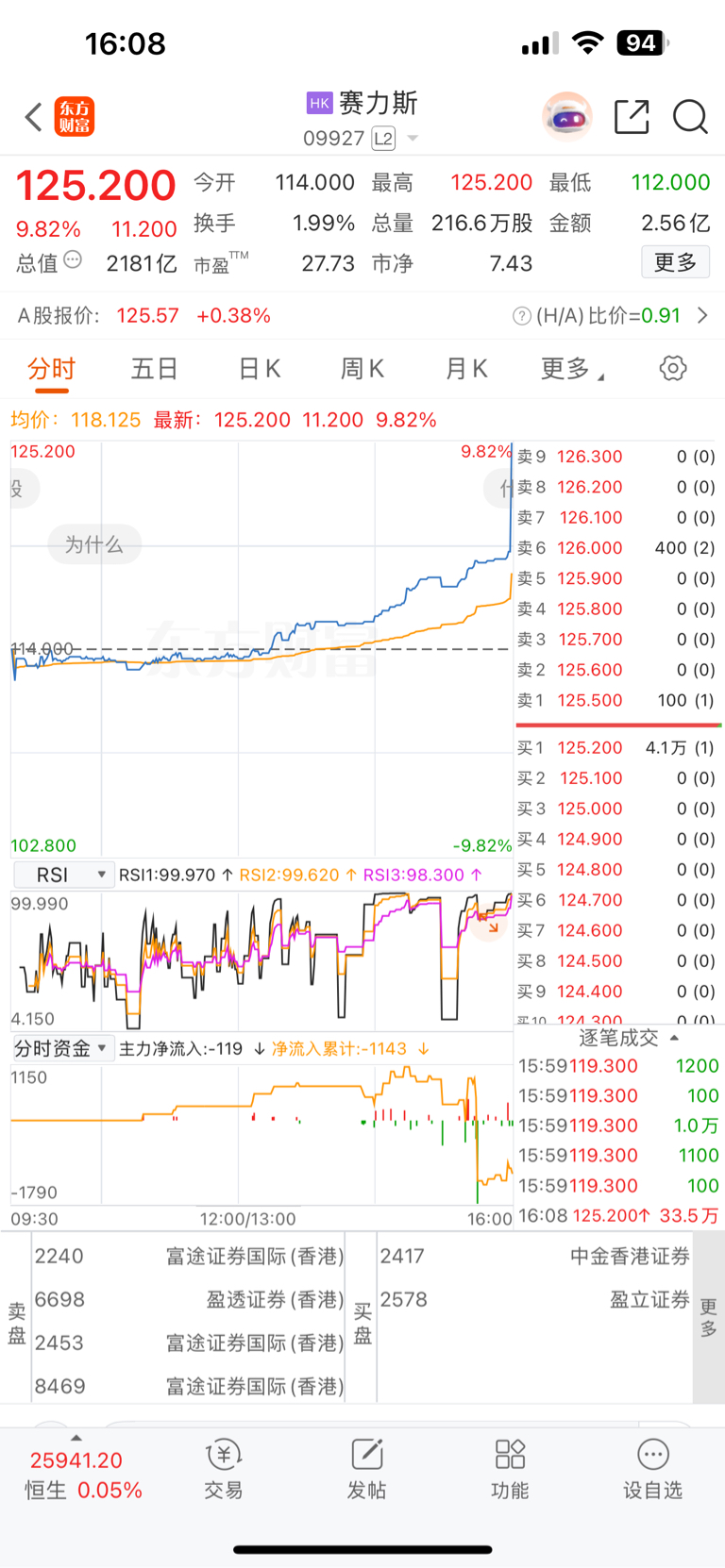This screenshot has width=725, height=1568.
Task: Expand the 逐笔成交 panel arrow
Action: (674, 1038)
